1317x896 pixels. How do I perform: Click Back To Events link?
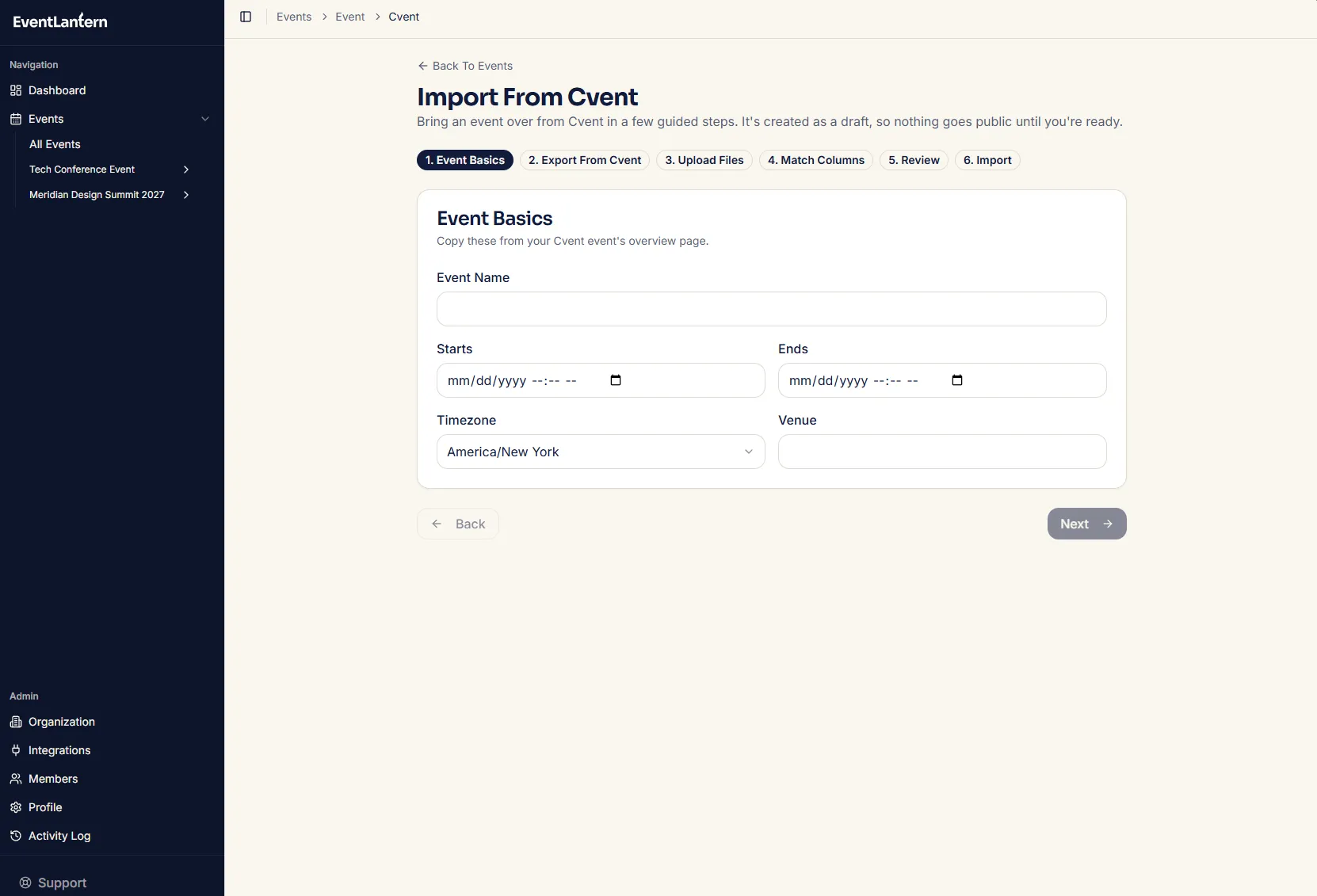pyautogui.click(x=465, y=66)
